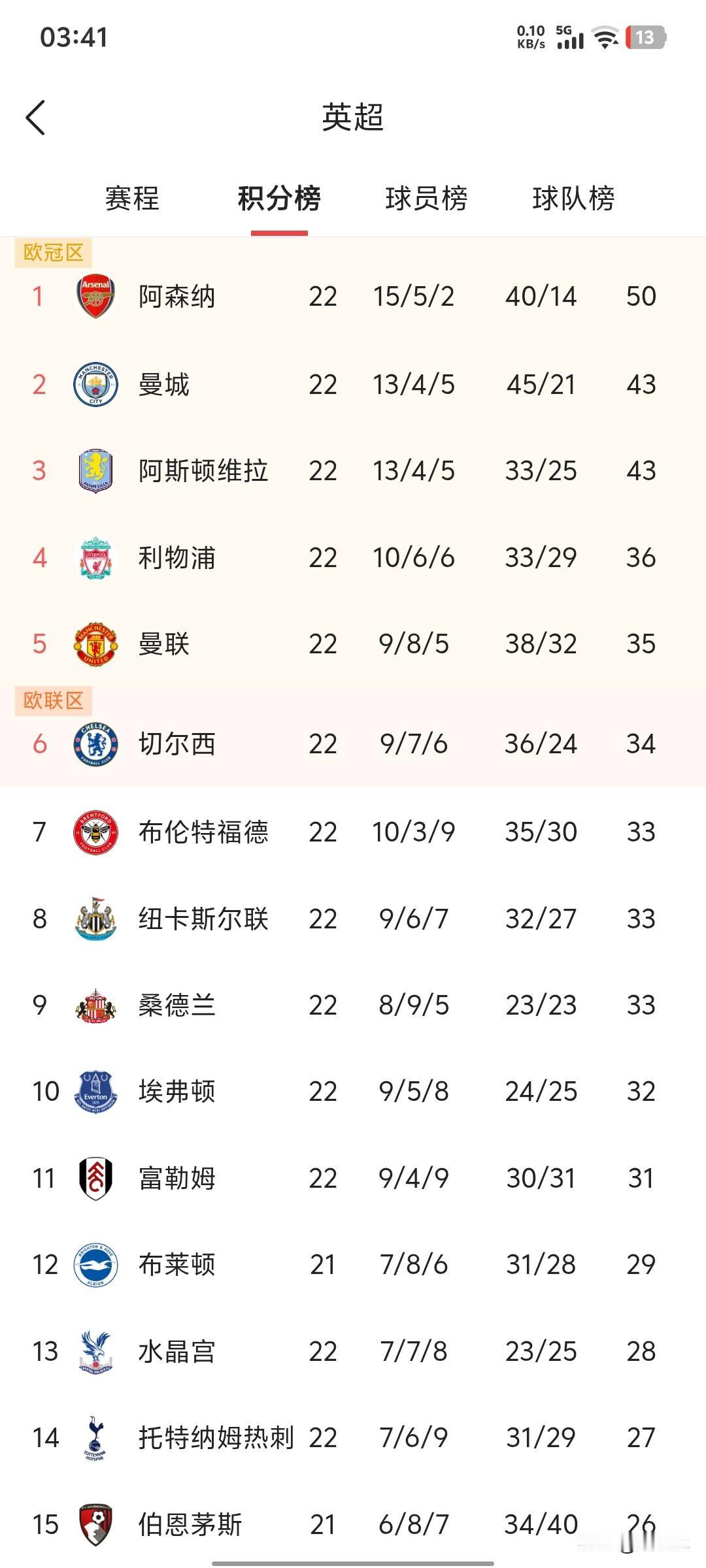Tap the Manchester United crest
Screen dimensions: 706x1568
click(95, 644)
